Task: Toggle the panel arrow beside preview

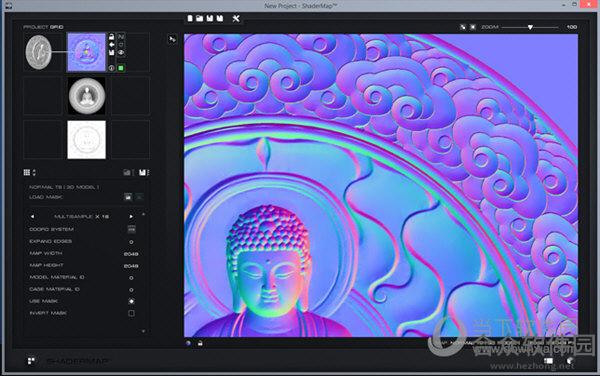Action: [x=173, y=39]
